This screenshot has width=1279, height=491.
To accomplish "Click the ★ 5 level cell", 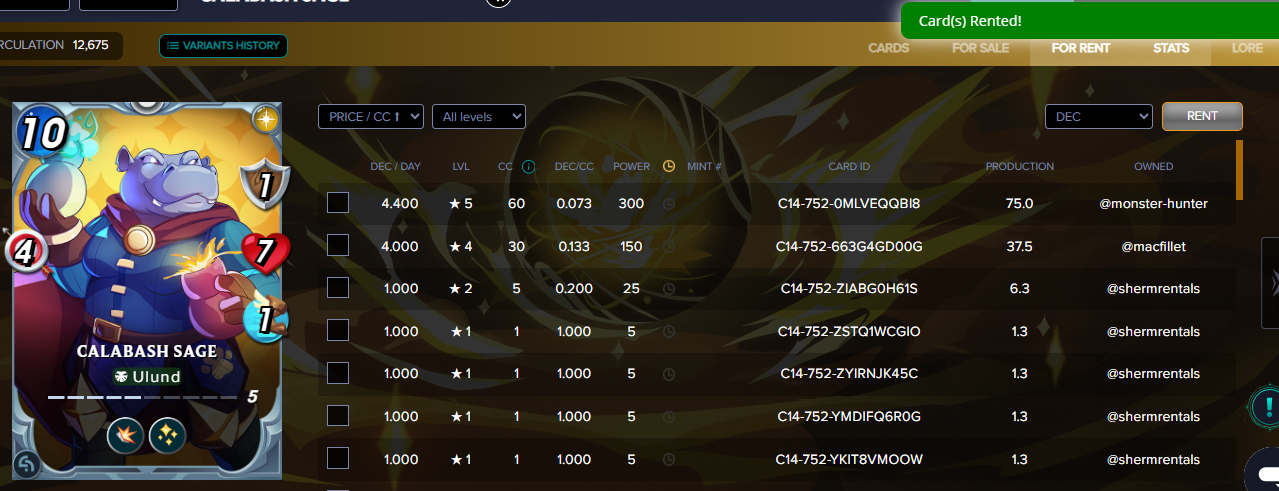I will pyautogui.click(x=460, y=203).
